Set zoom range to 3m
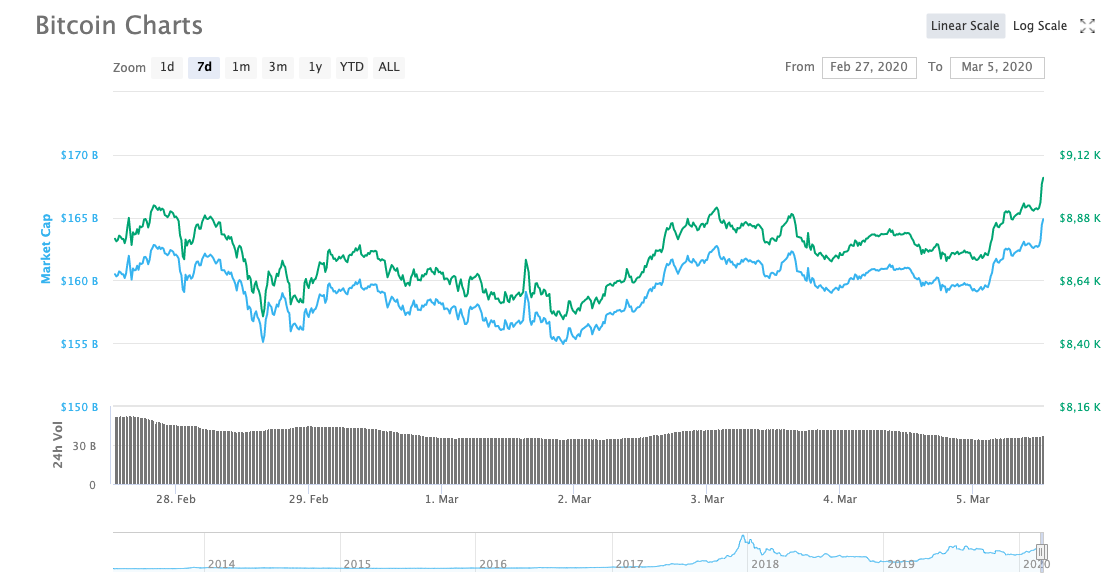Screen dimensions: 1105x583 (x=278, y=67)
